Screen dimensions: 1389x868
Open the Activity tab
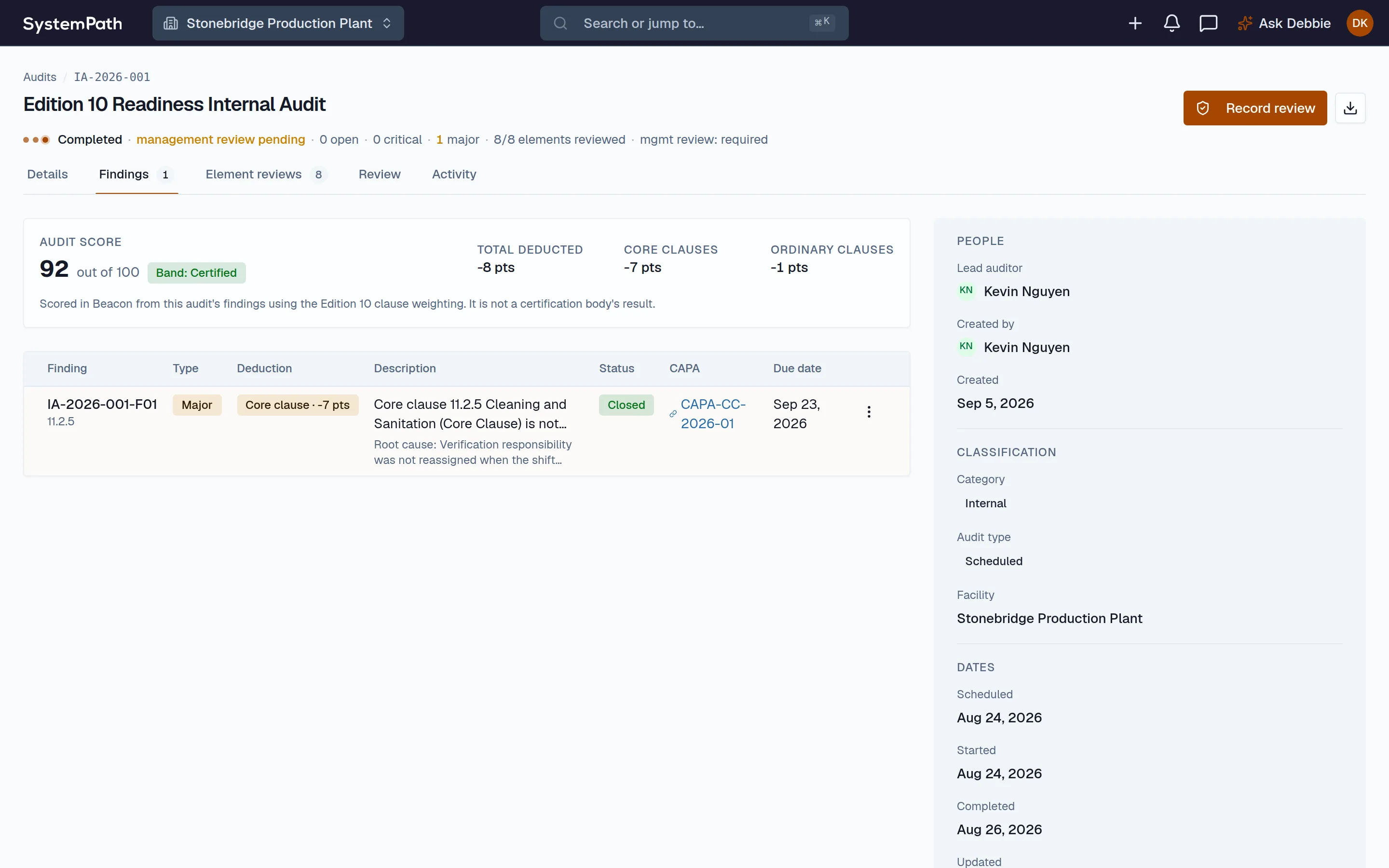coord(454,175)
